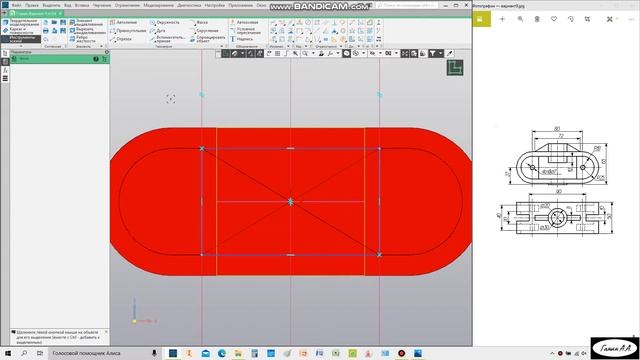This screenshot has height=360, width=640.
Task: Toggle fit-all dark button in view toolbar
Action: coord(405,53)
